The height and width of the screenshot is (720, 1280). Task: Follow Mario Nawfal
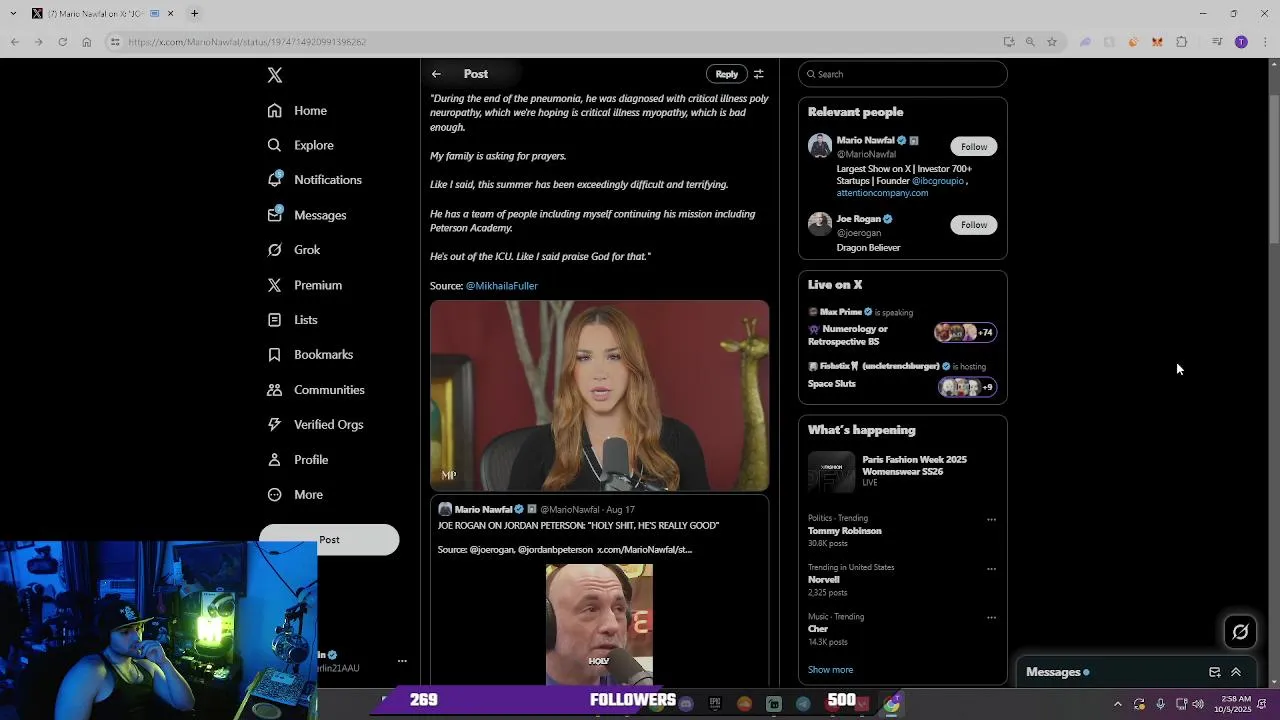pyautogui.click(x=974, y=147)
